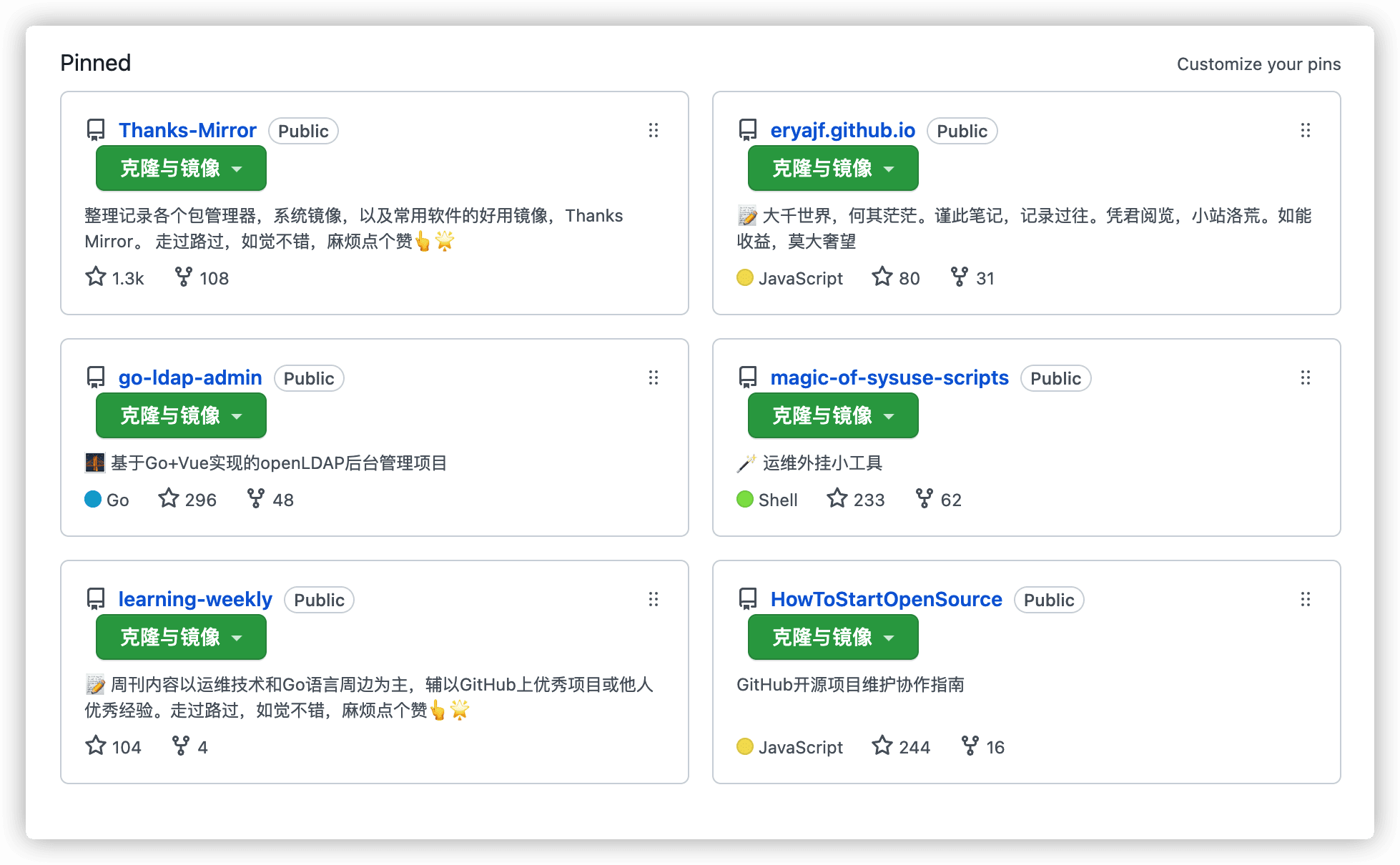Open the 克隆与镜像 dropdown under HowToStartOpenSource
Screen dimensions: 1400x865
click(833, 638)
